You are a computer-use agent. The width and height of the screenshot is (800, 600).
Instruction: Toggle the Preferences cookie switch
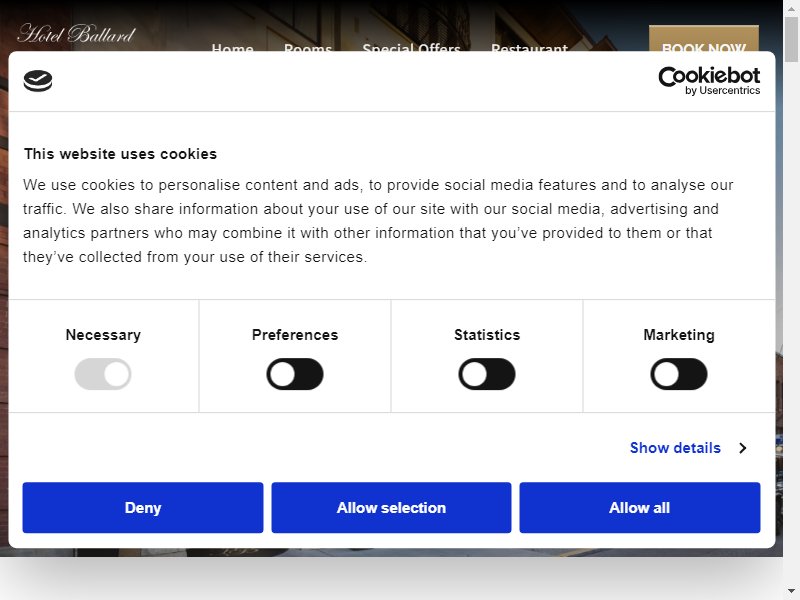295,374
